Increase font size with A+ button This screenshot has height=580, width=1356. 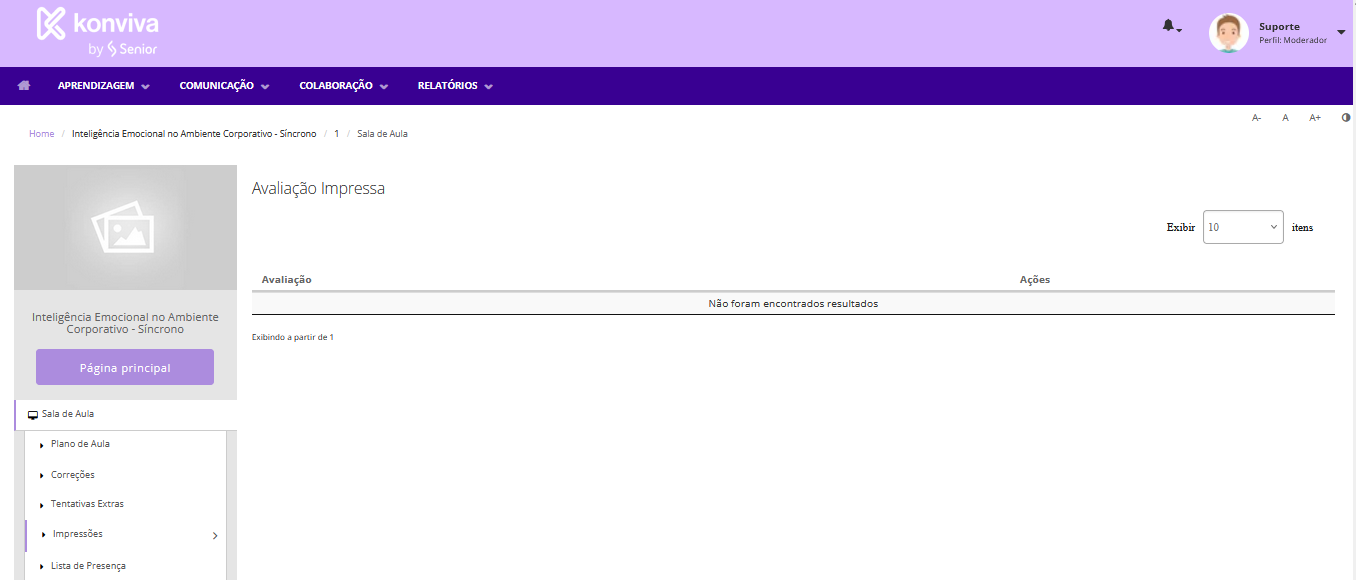1315,118
